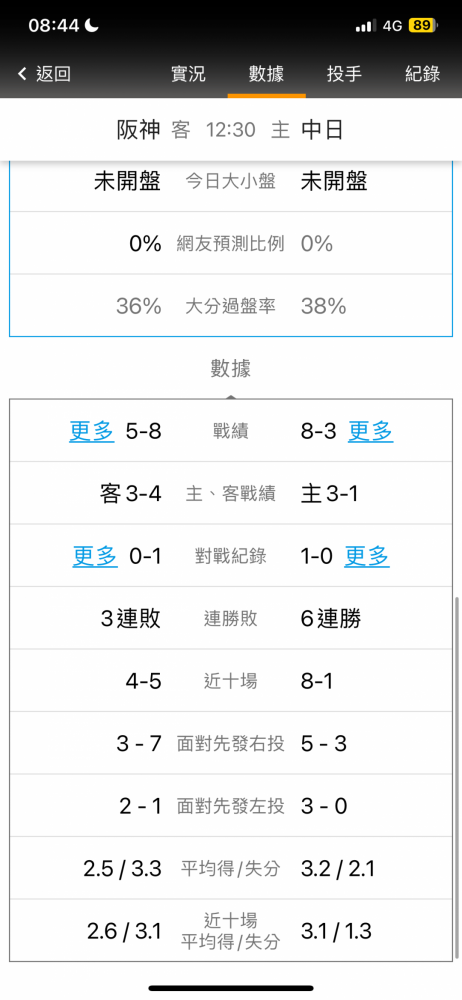462x1000 pixels.
Task: Open 更多 link next to 8-3 record
Action: (370, 432)
